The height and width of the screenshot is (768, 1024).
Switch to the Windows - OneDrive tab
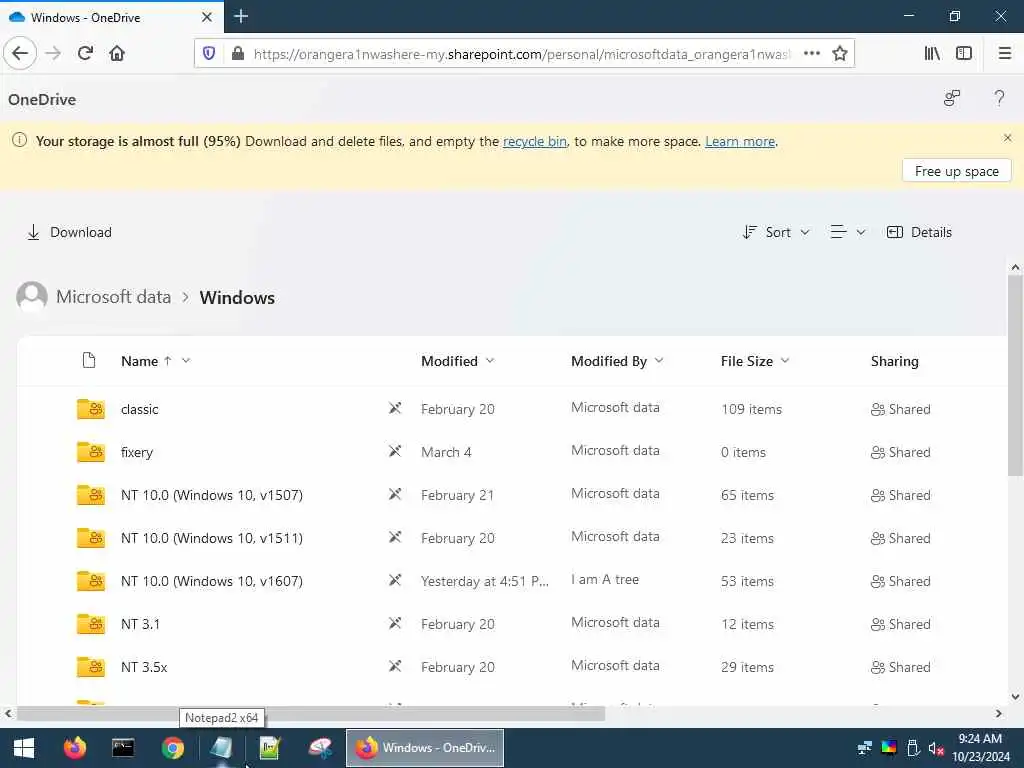pos(111,17)
